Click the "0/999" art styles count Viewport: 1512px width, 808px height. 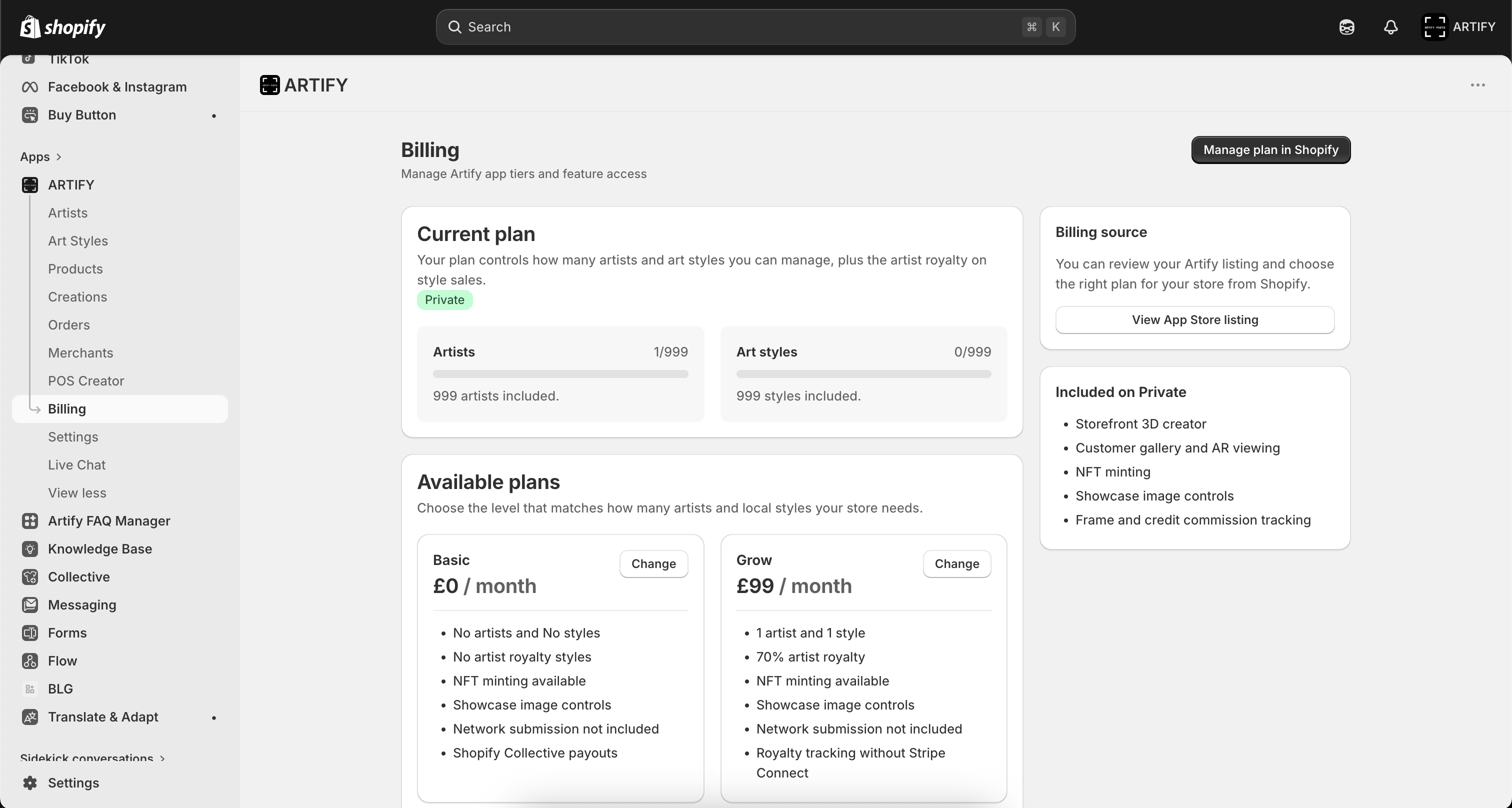(972, 352)
